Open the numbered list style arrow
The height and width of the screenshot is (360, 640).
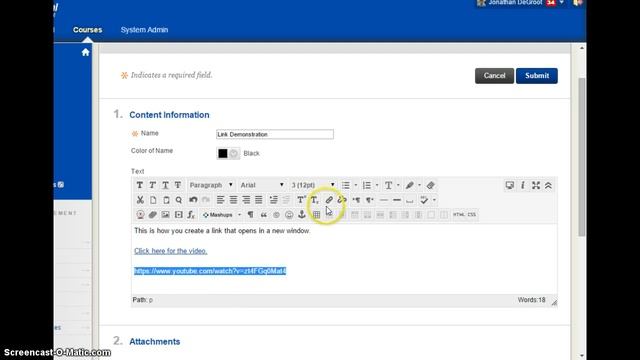377,185
